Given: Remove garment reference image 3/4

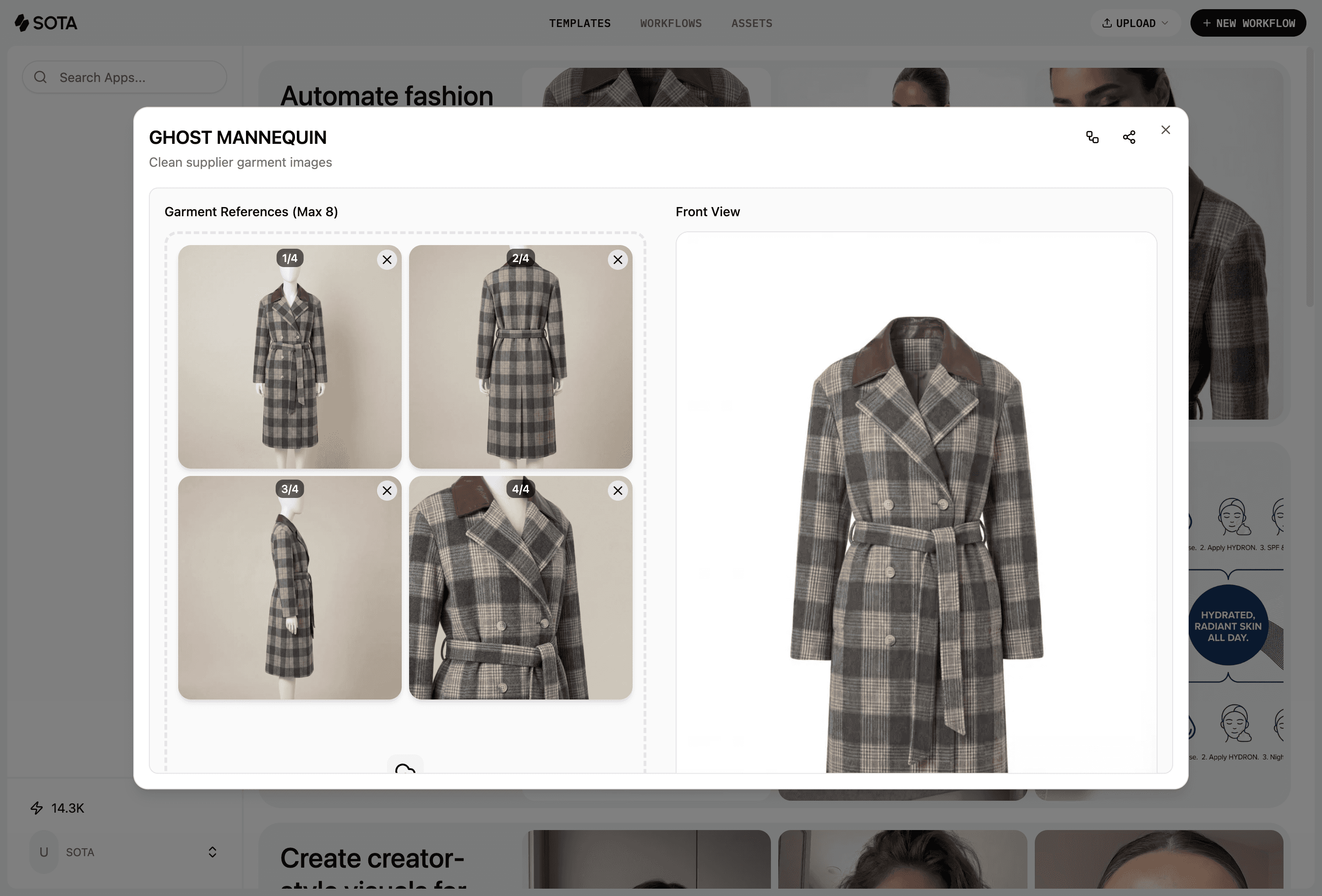Looking at the screenshot, I should point(387,491).
